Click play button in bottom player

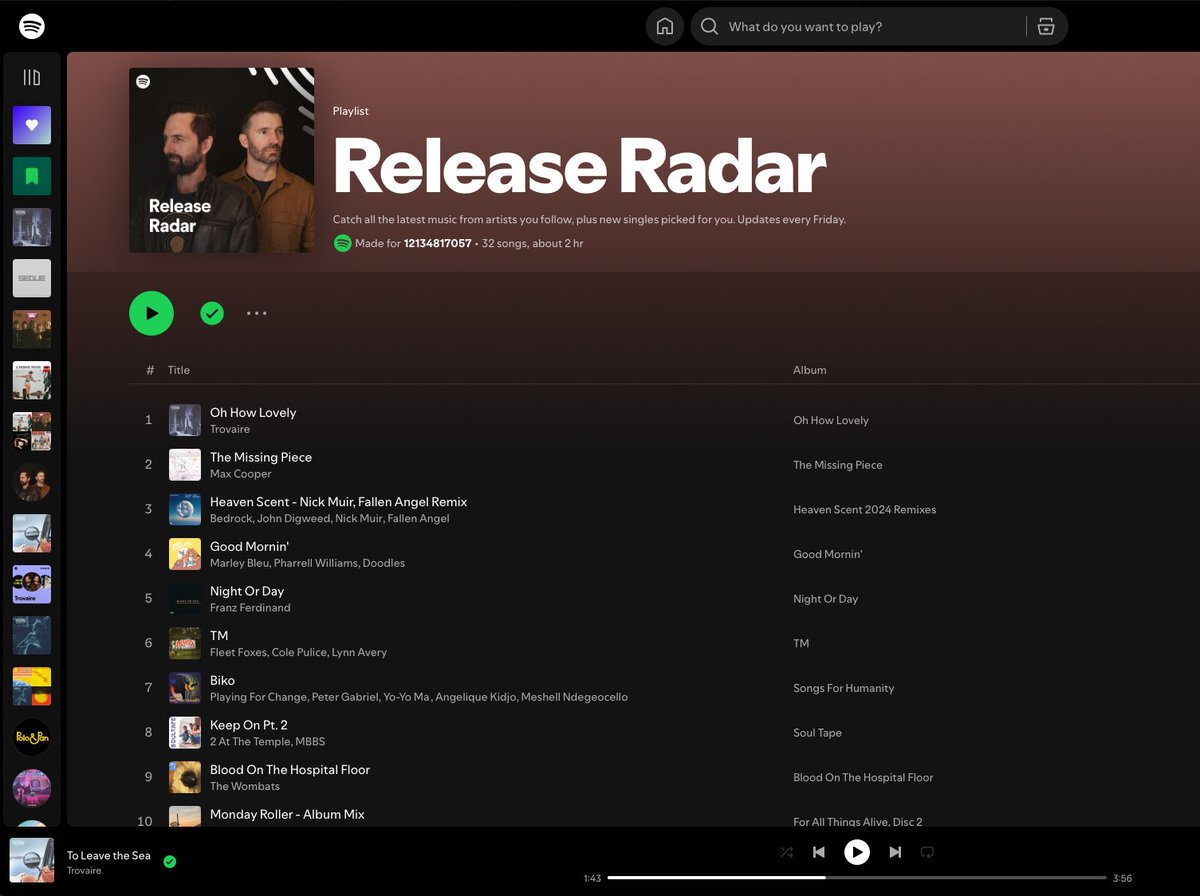tap(857, 852)
